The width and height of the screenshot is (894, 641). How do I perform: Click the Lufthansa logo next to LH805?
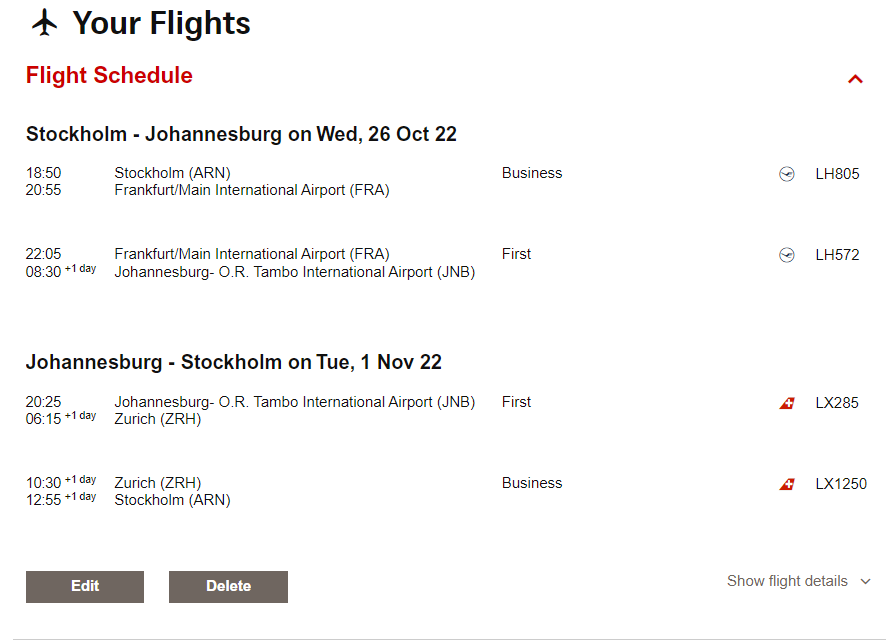click(x=786, y=174)
